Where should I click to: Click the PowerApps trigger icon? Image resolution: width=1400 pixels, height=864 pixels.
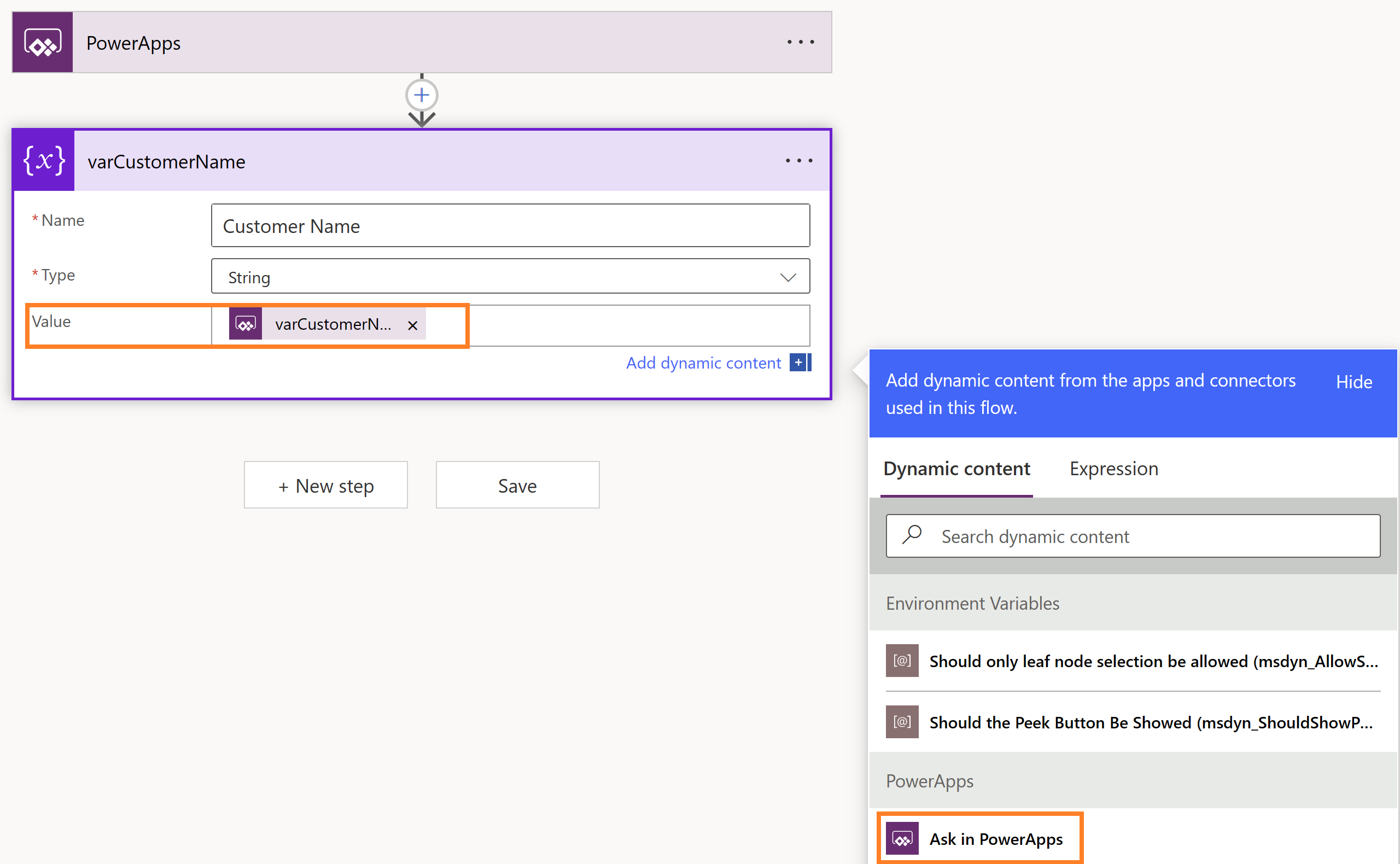[42, 43]
